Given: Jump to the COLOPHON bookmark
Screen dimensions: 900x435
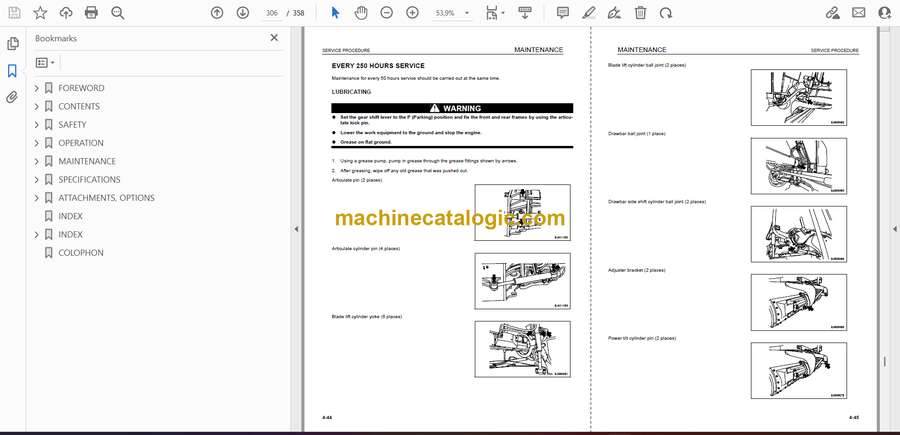Looking at the screenshot, I should pyautogui.click(x=81, y=253).
